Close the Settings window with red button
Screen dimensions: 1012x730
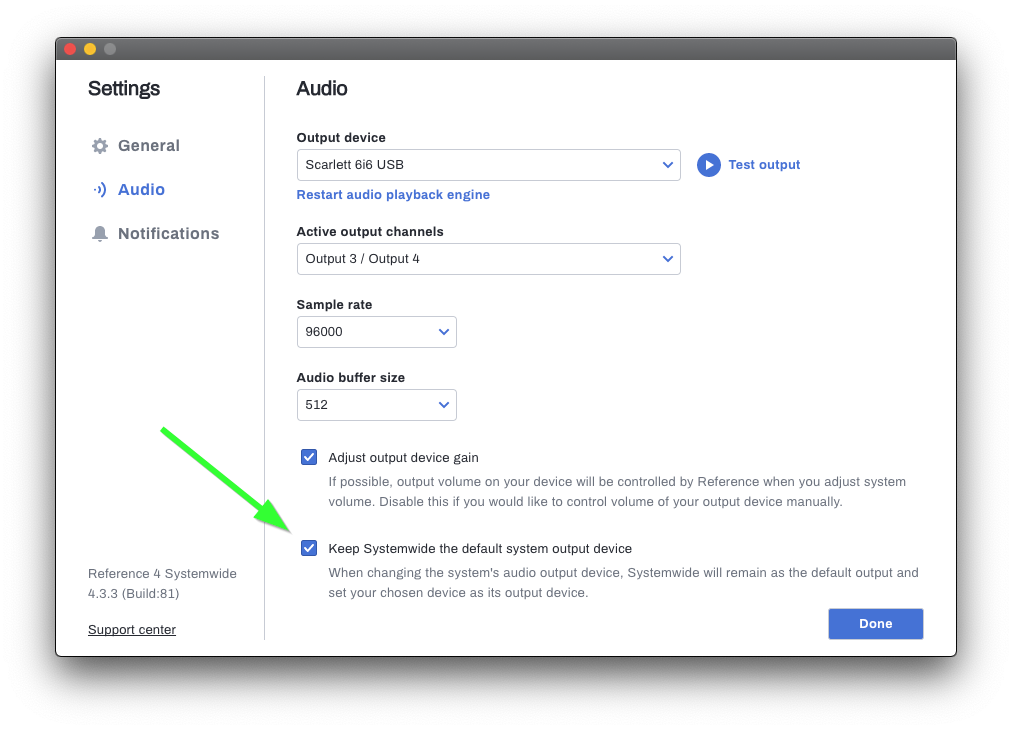(70, 49)
